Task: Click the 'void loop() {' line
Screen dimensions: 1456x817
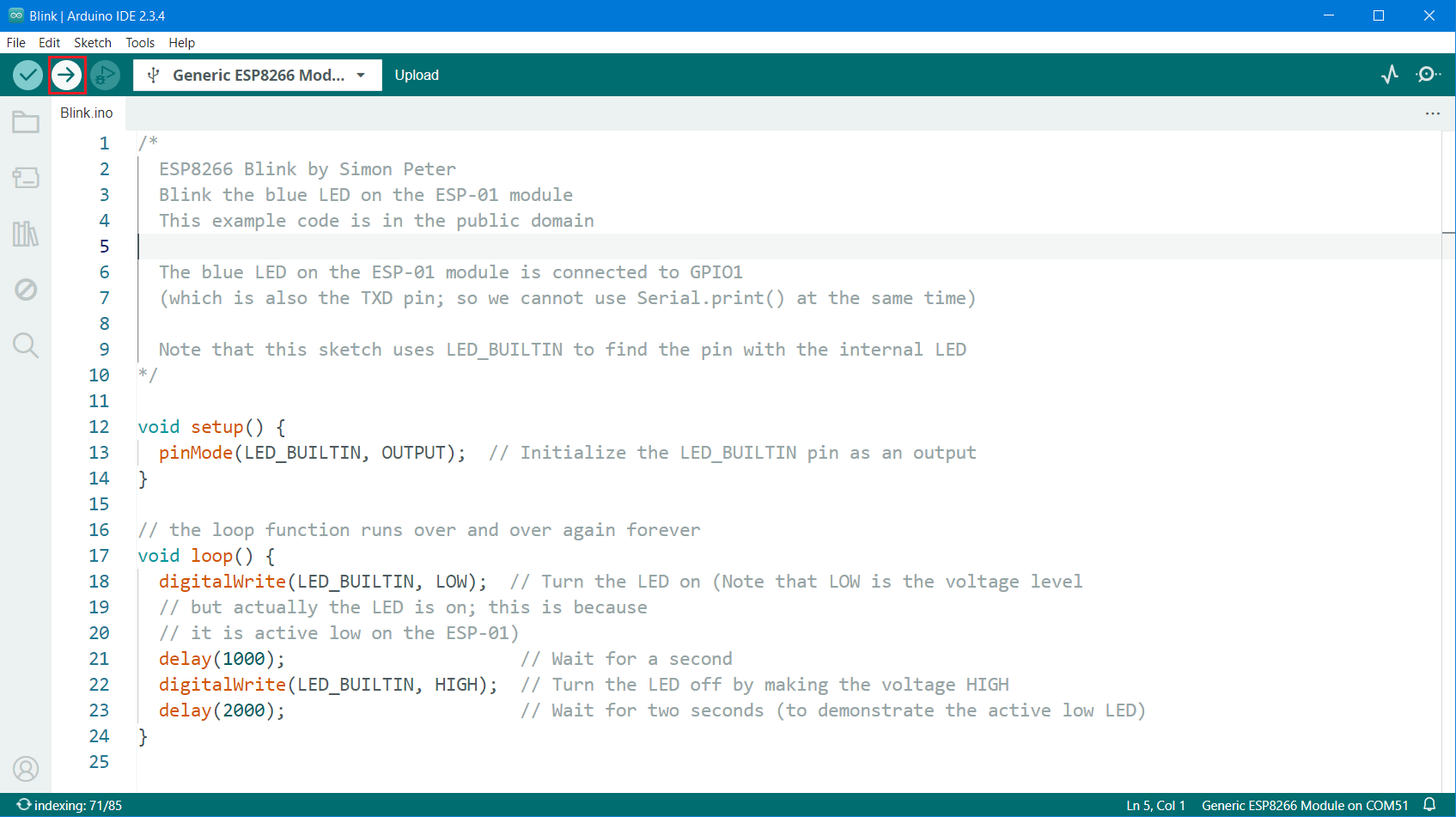Action: pos(207,556)
